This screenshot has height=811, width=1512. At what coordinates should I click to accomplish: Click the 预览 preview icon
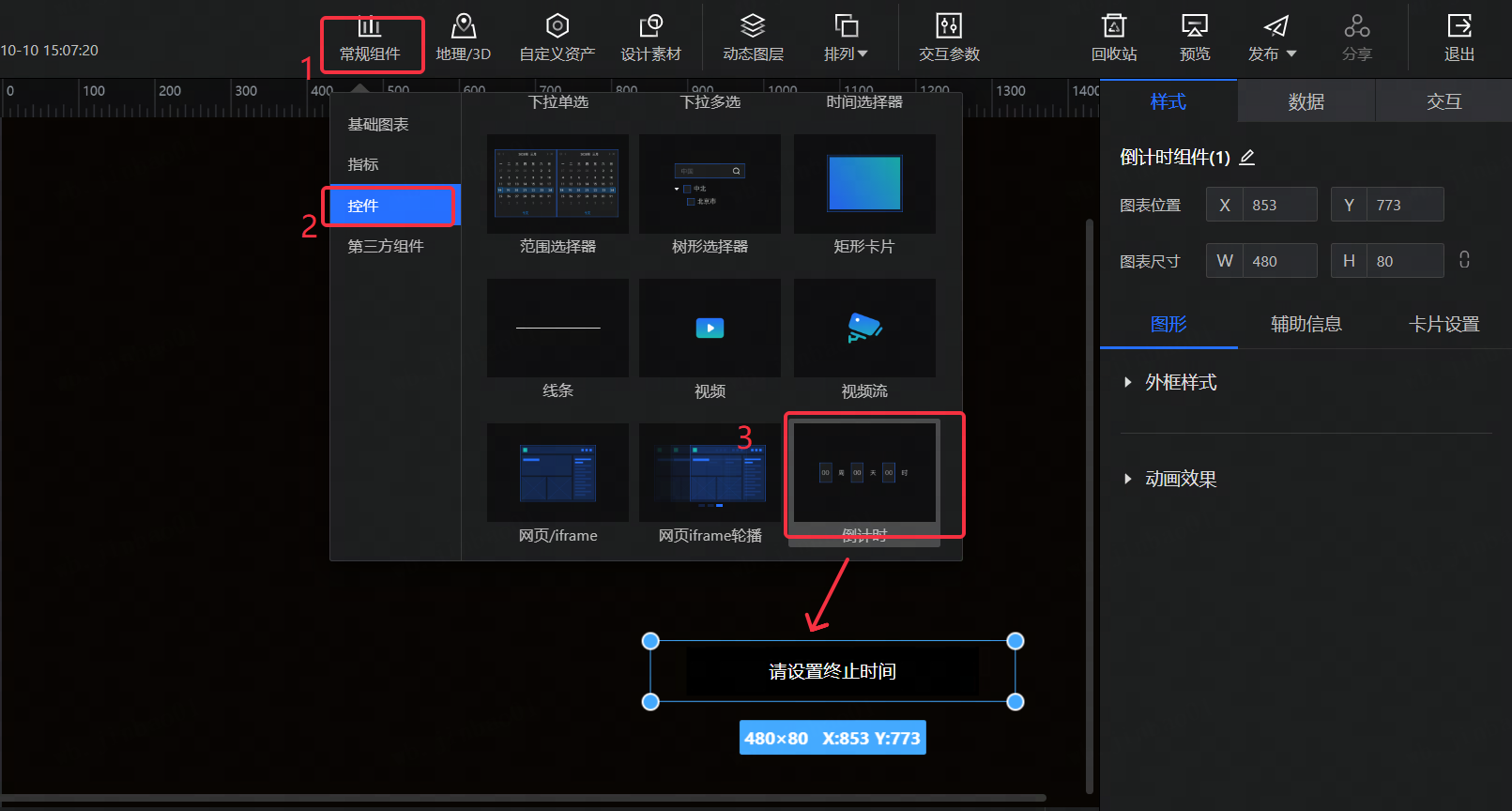pyautogui.click(x=1194, y=26)
